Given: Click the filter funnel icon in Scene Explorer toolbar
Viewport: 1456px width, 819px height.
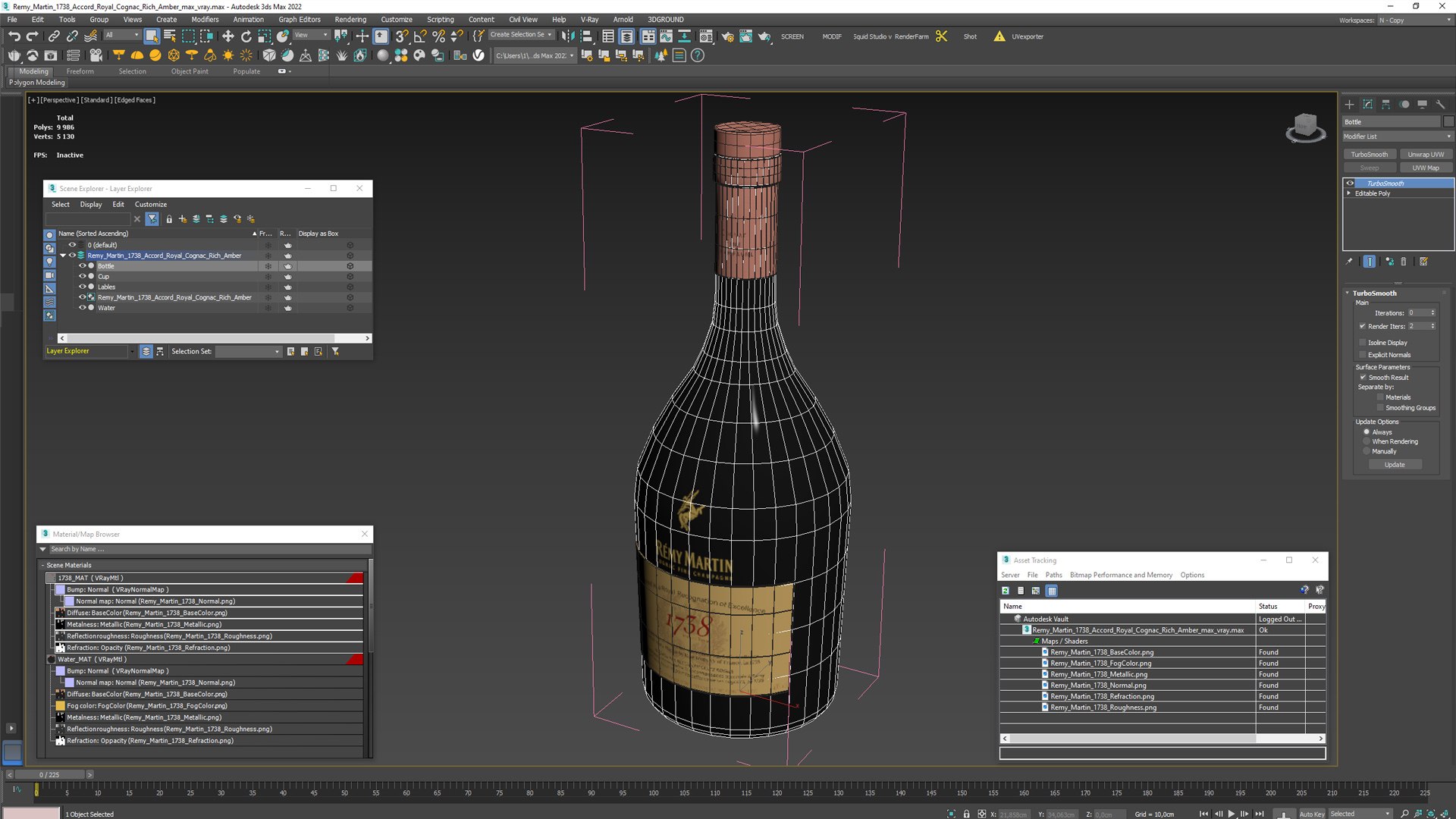Looking at the screenshot, I should pos(152,219).
